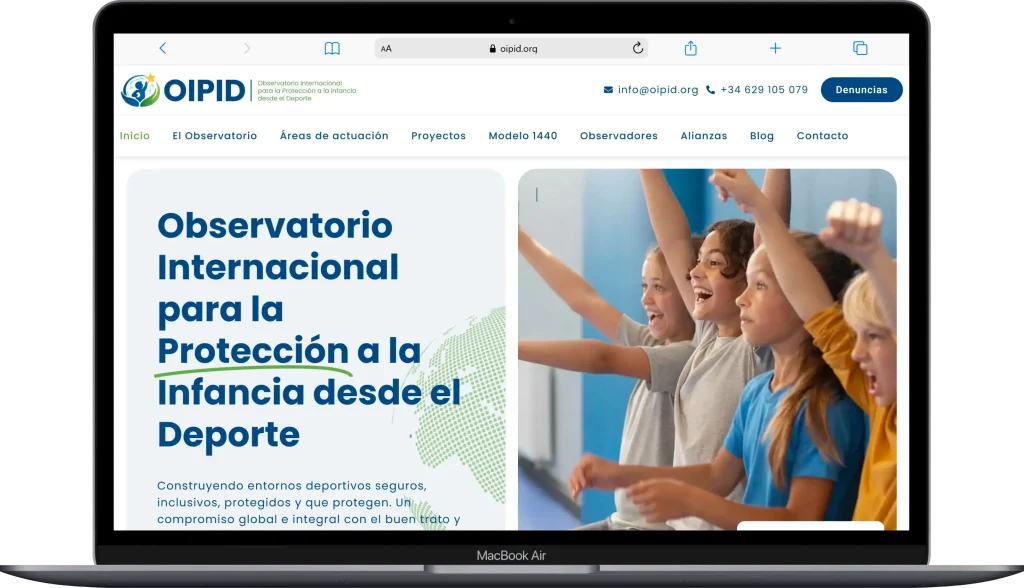This screenshot has height=588, width=1024.
Task: Open the Blog menu item
Action: click(761, 136)
